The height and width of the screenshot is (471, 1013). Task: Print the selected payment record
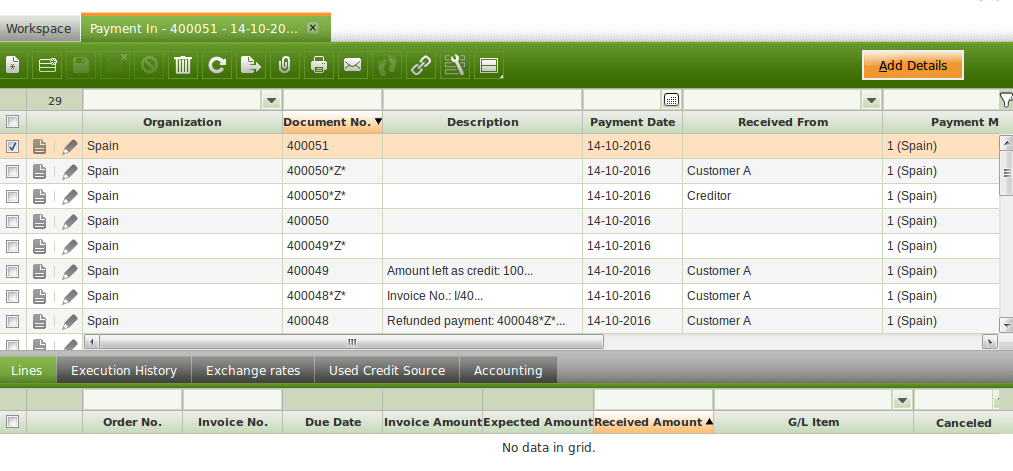tap(319, 66)
